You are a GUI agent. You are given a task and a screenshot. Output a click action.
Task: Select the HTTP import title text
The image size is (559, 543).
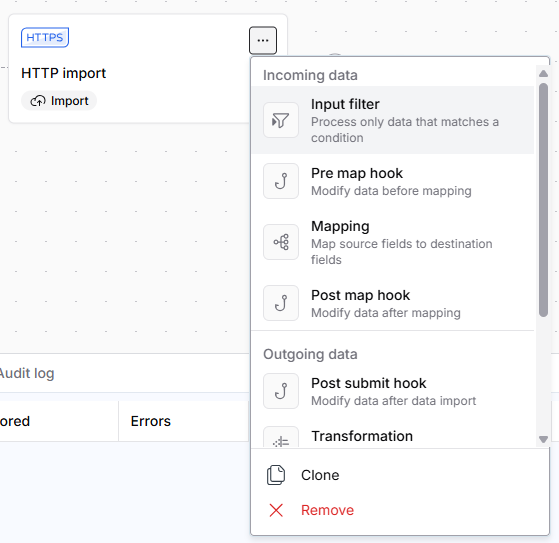(x=63, y=73)
